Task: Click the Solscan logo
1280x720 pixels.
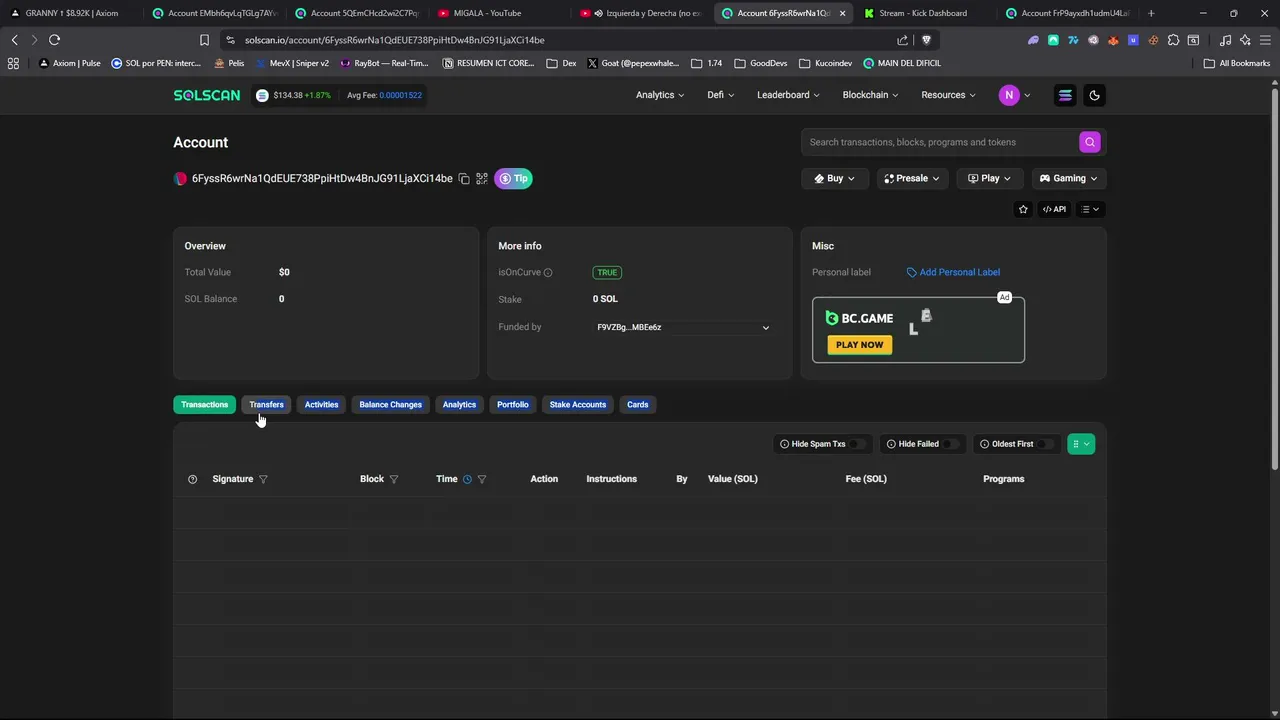Action: point(207,95)
